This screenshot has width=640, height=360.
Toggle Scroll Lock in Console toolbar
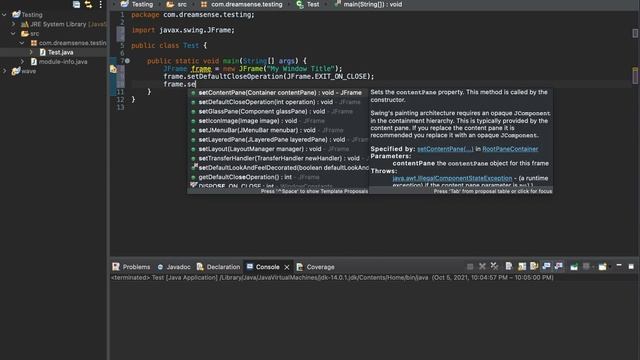point(522,267)
